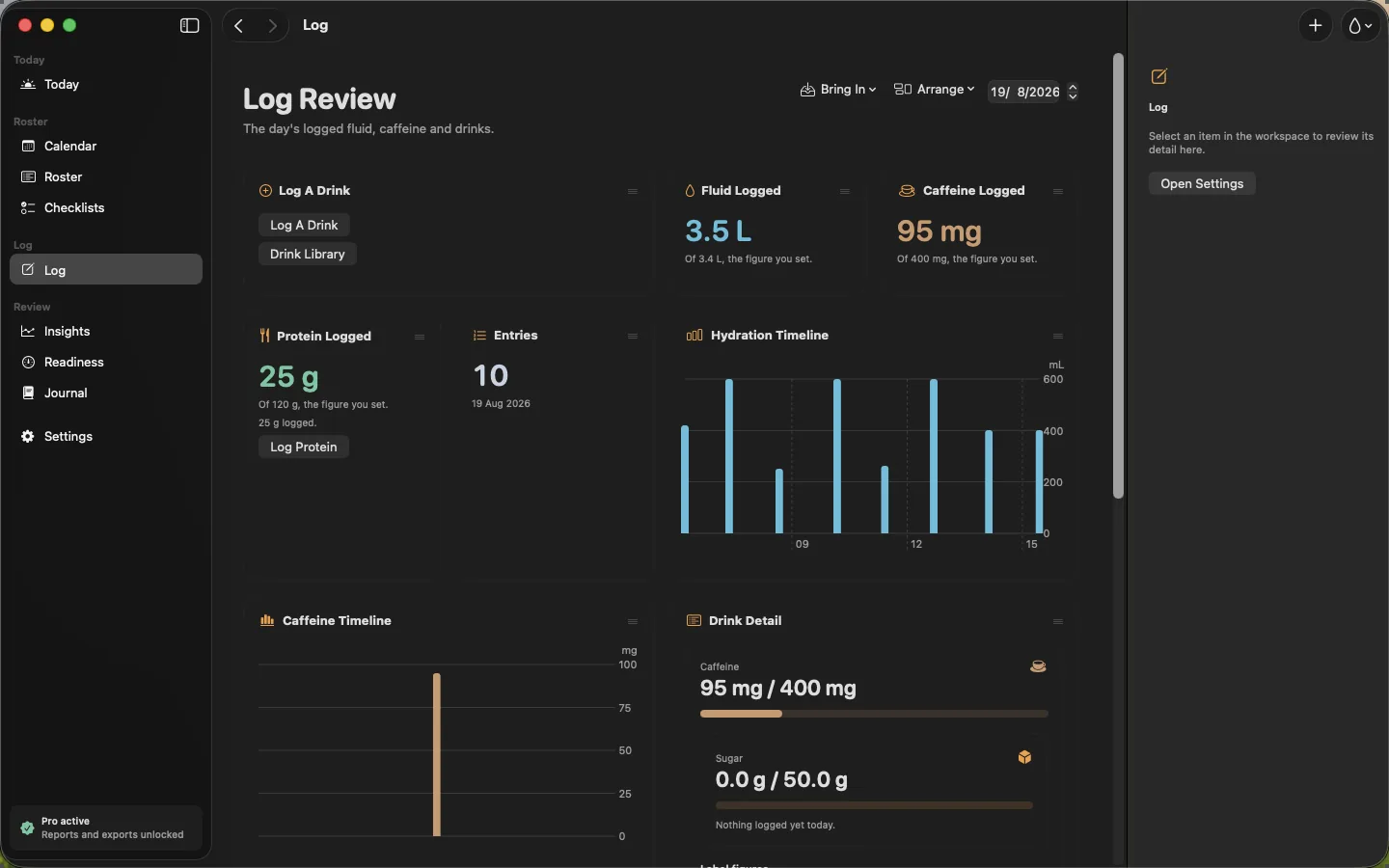Click the main vertical scrollbar
This screenshot has height=868, width=1389.
click(x=1118, y=276)
